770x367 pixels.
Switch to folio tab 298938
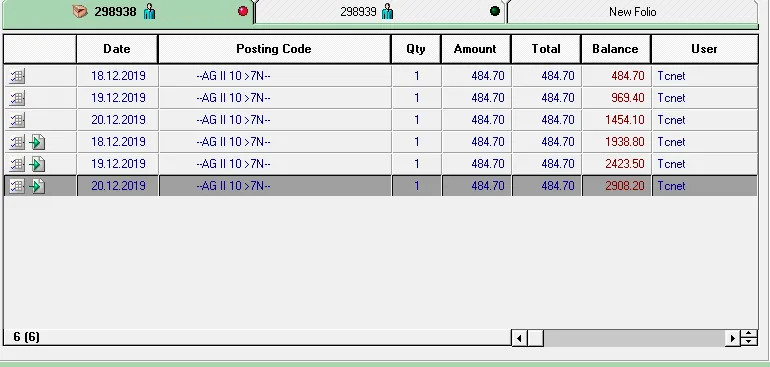(128, 12)
